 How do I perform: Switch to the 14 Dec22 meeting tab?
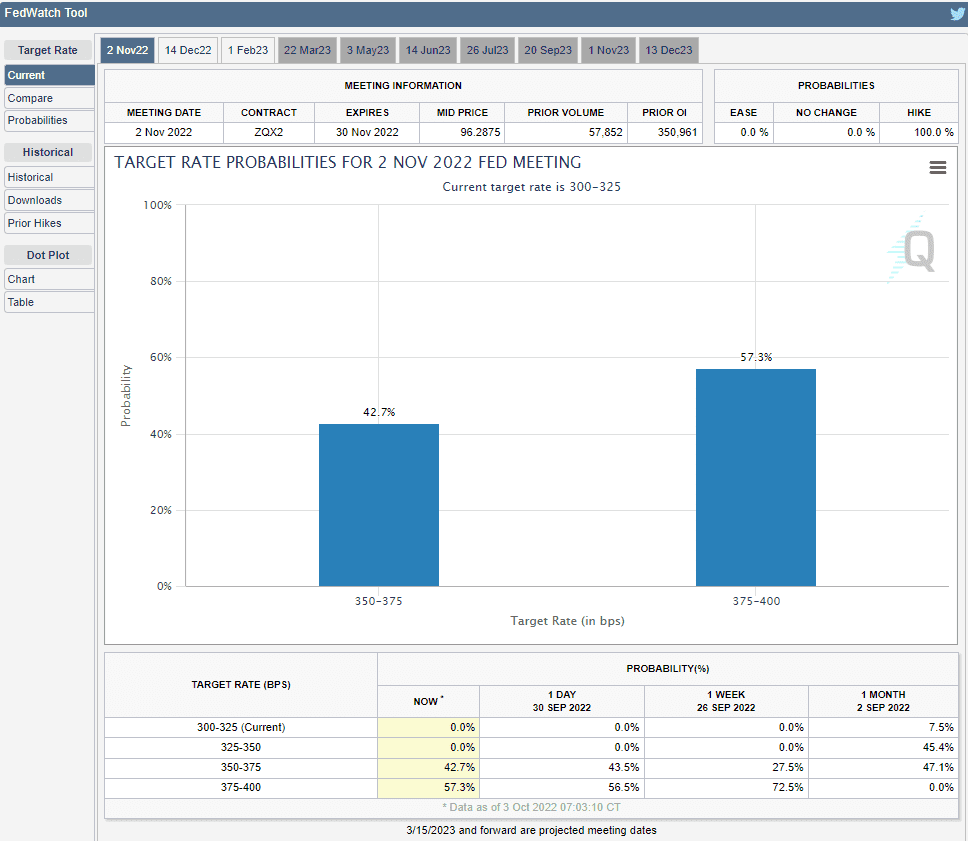click(188, 50)
